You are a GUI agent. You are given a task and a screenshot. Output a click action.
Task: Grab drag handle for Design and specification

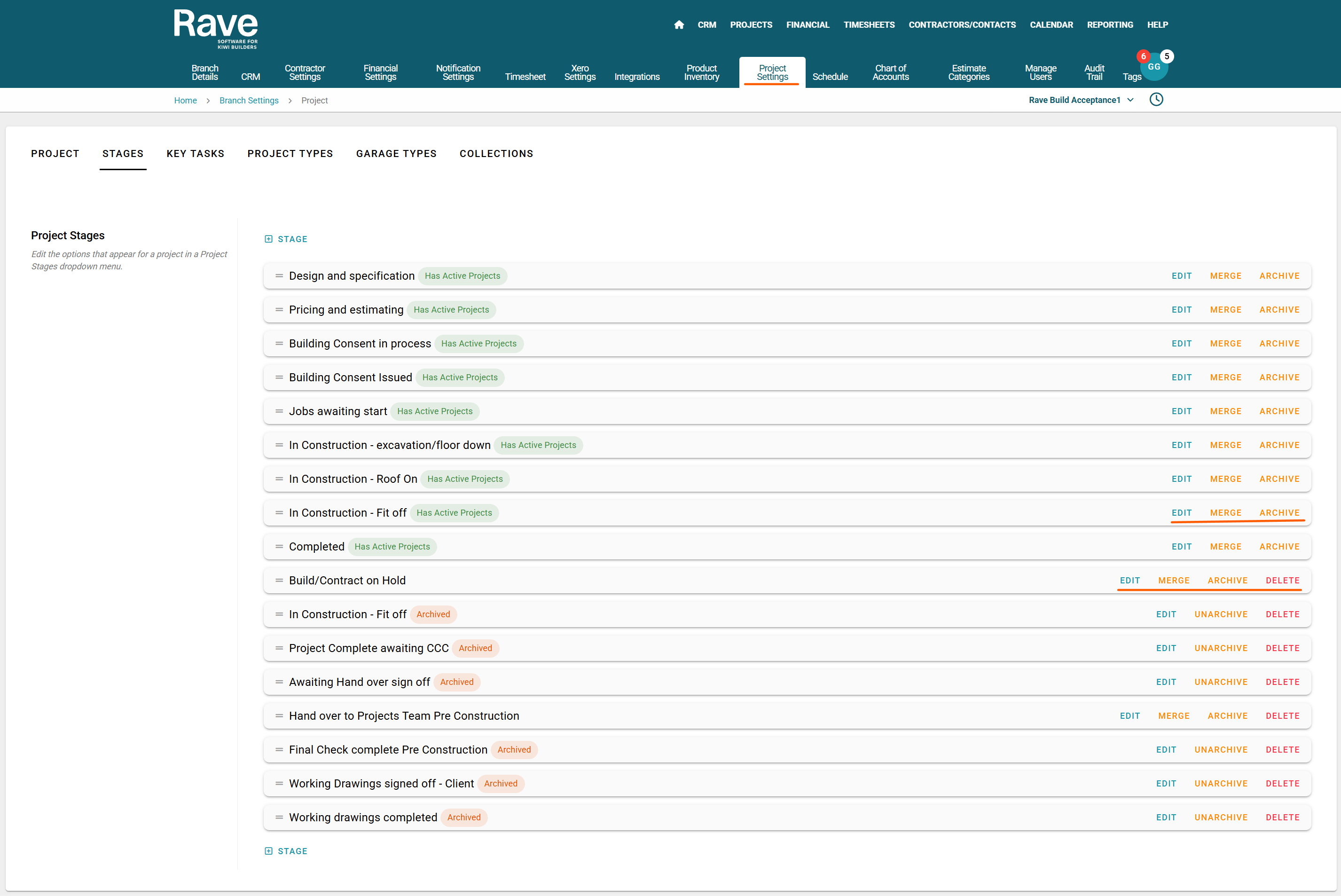click(x=279, y=275)
